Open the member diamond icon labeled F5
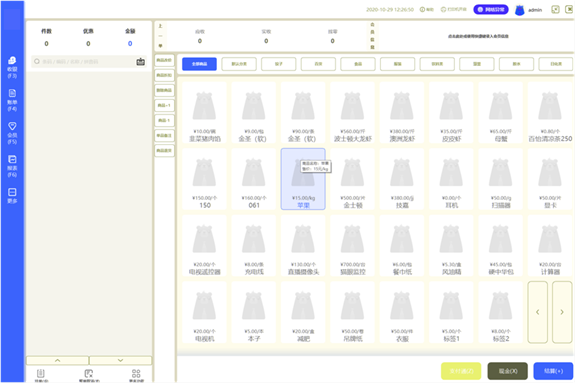575x383 pixels. [12, 133]
